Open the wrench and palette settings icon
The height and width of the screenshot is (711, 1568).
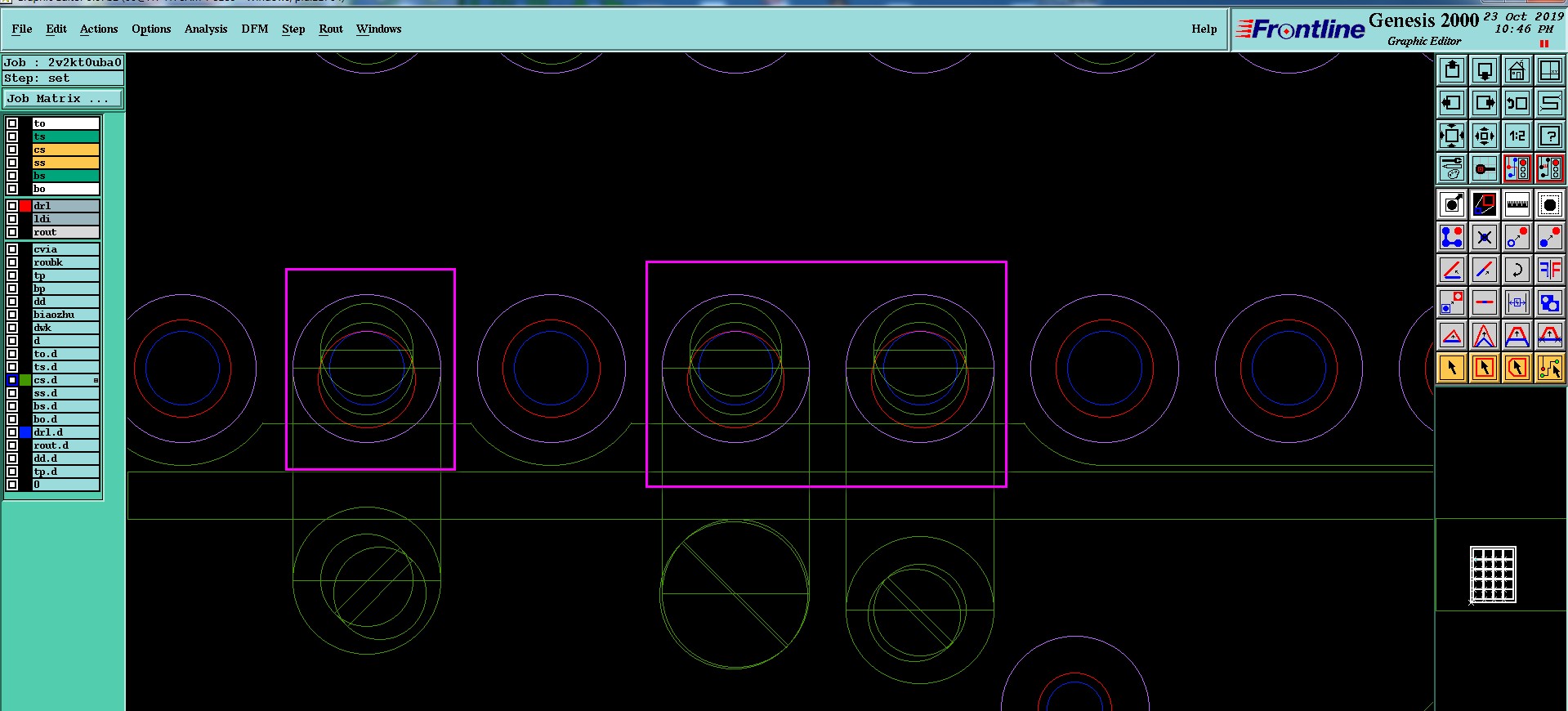click(1452, 168)
